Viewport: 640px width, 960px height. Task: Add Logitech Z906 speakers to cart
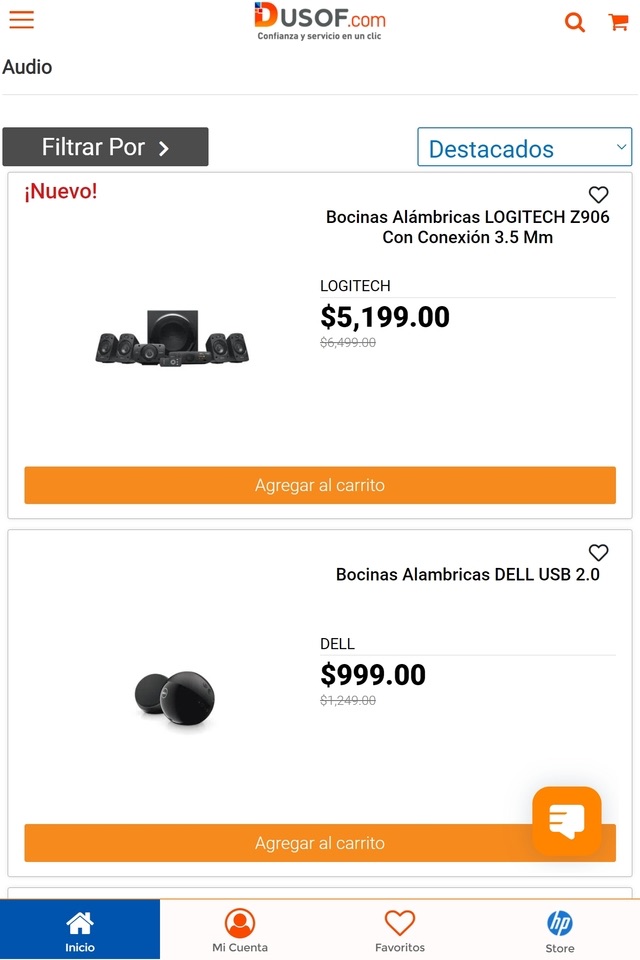point(320,485)
